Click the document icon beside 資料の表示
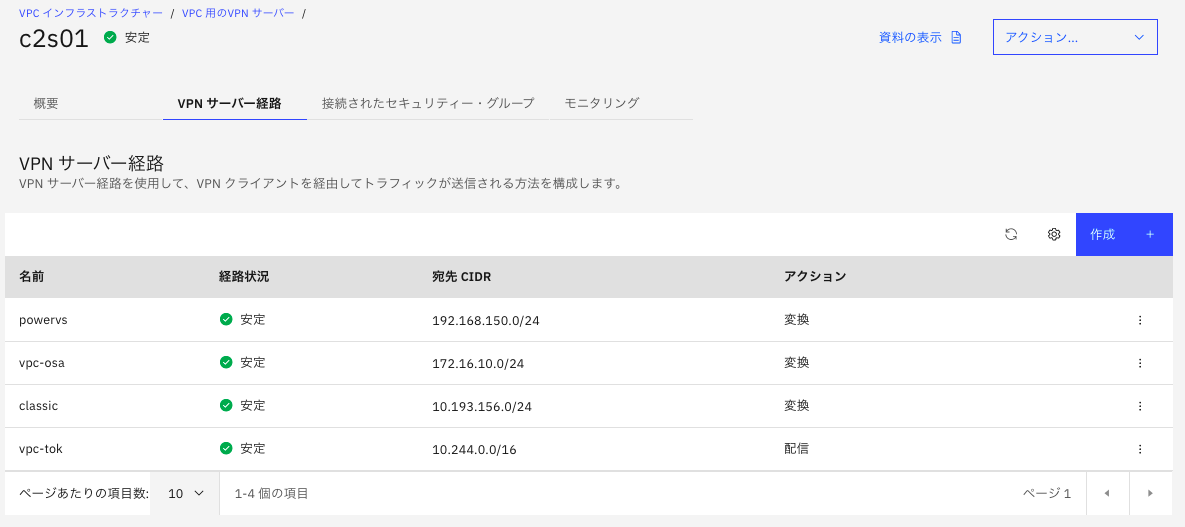The width and height of the screenshot is (1185, 527). 956,38
